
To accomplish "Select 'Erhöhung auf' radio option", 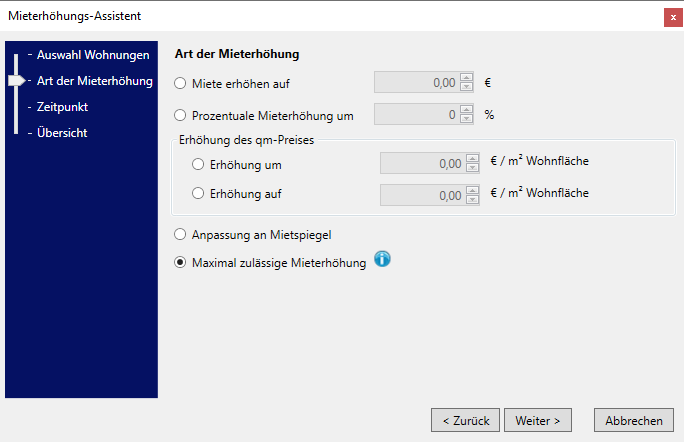I will click(197, 193).
